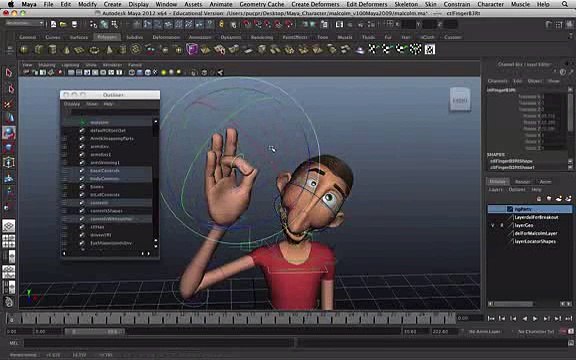Expand the BodyControls node in Outliner
Image resolution: width=576 pixels, height=360 pixels.
point(65,179)
